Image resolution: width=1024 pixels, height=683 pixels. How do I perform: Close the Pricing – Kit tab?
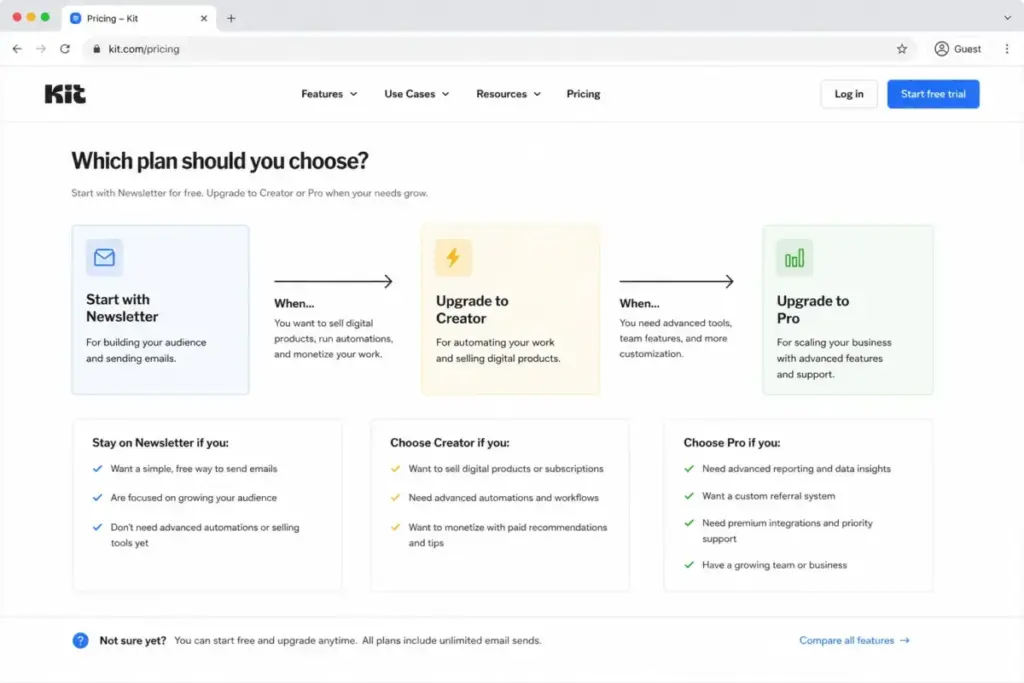tap(204, 18)
